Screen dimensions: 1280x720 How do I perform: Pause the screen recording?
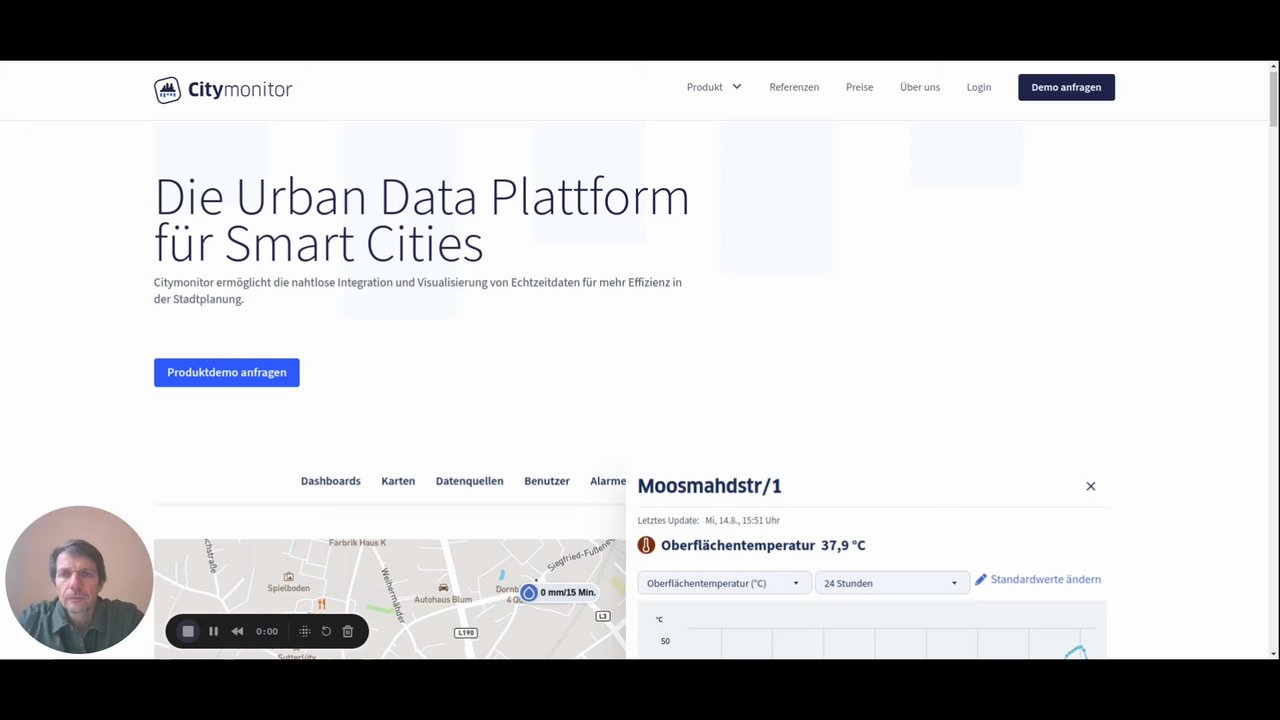pos(213,631)
